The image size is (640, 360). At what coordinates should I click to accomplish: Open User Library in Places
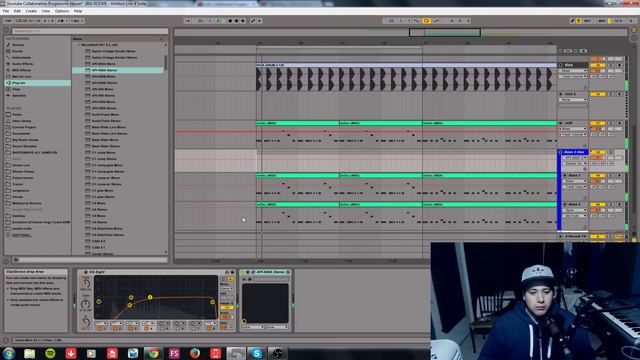click(22, 121)
